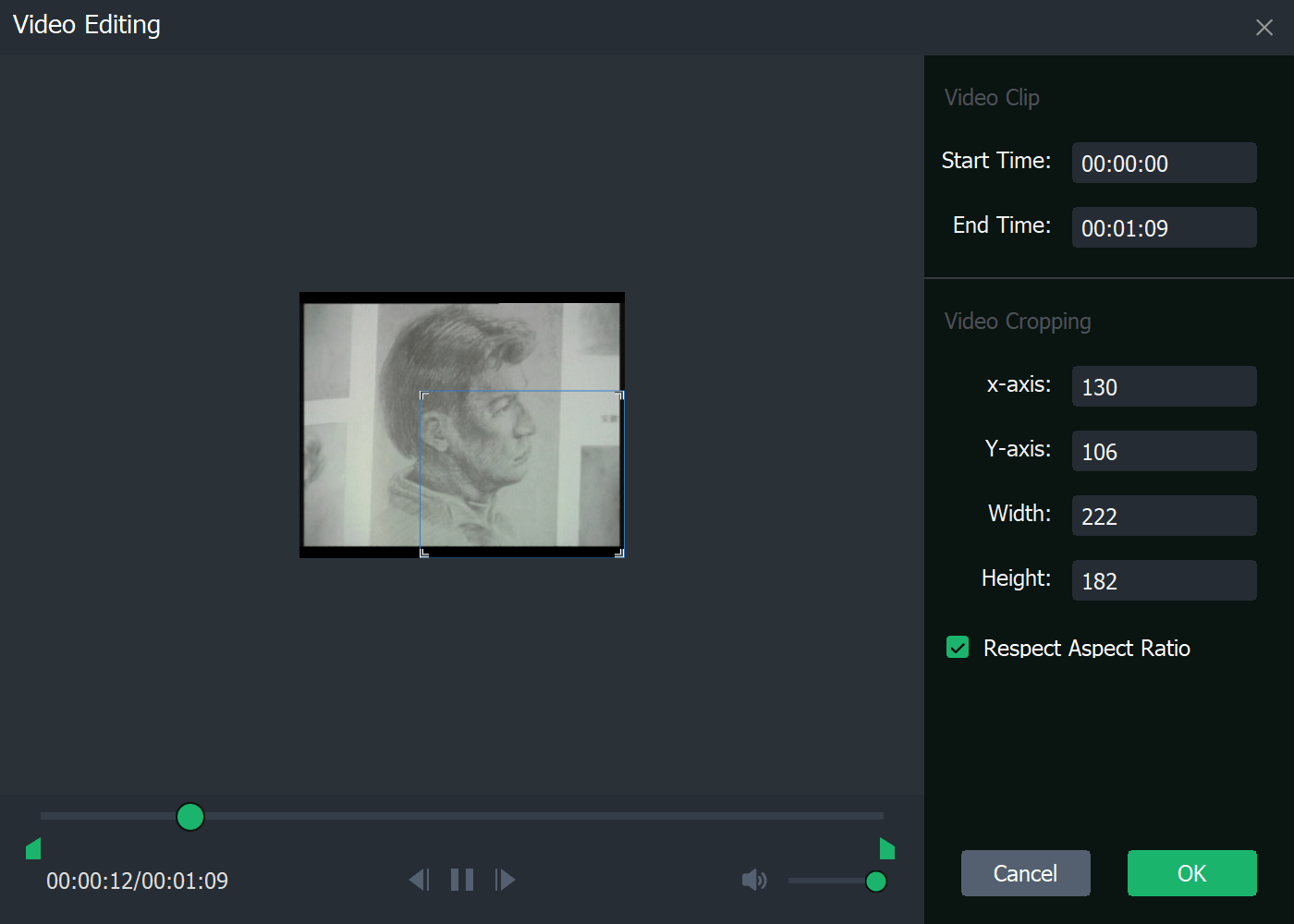Click the speaker volume icon
Image resolution: width=1294 pixels, height=924 pixels.
754,880
